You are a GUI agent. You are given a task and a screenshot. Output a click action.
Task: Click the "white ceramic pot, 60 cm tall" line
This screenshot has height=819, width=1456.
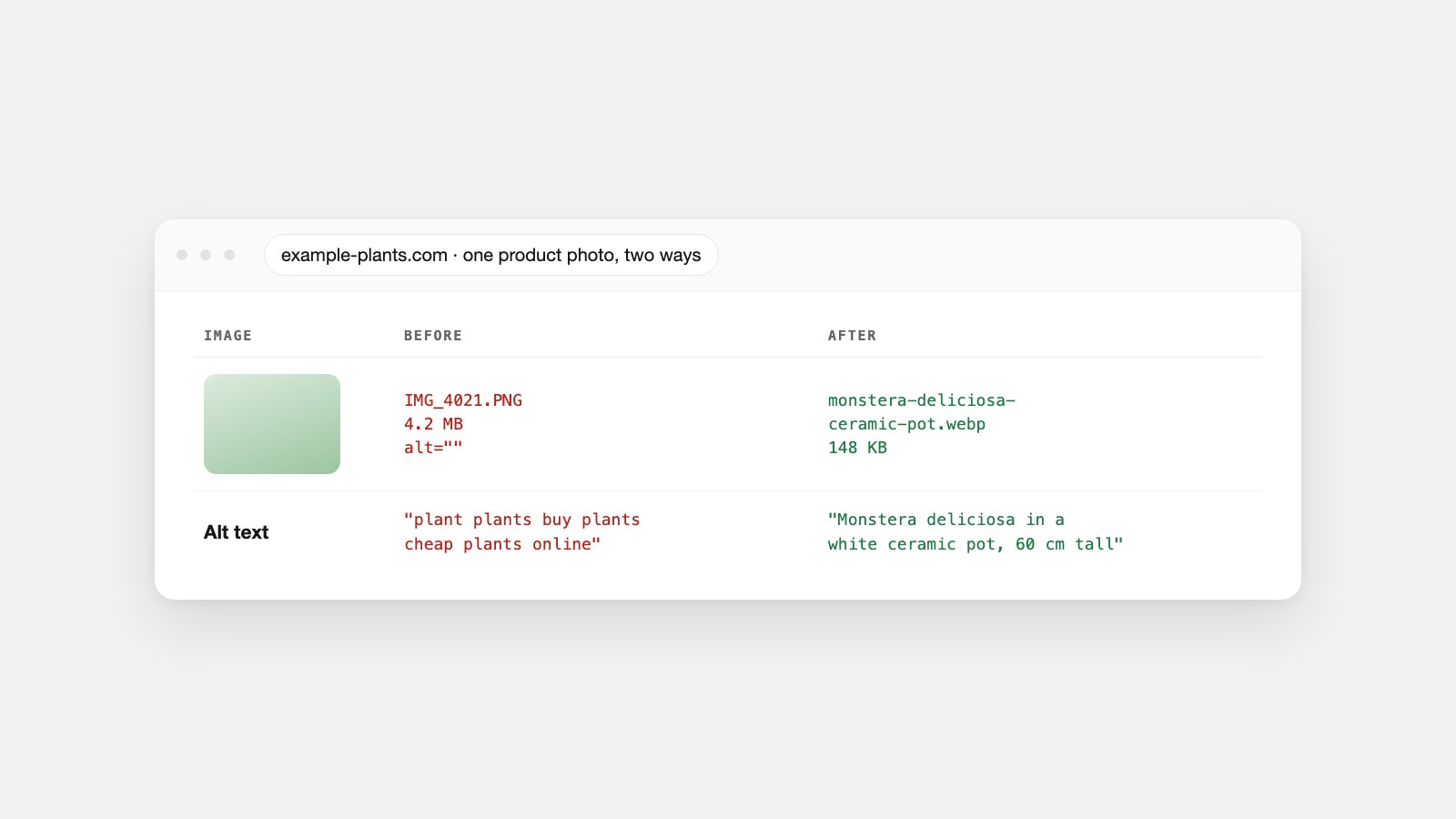(976, 544)
